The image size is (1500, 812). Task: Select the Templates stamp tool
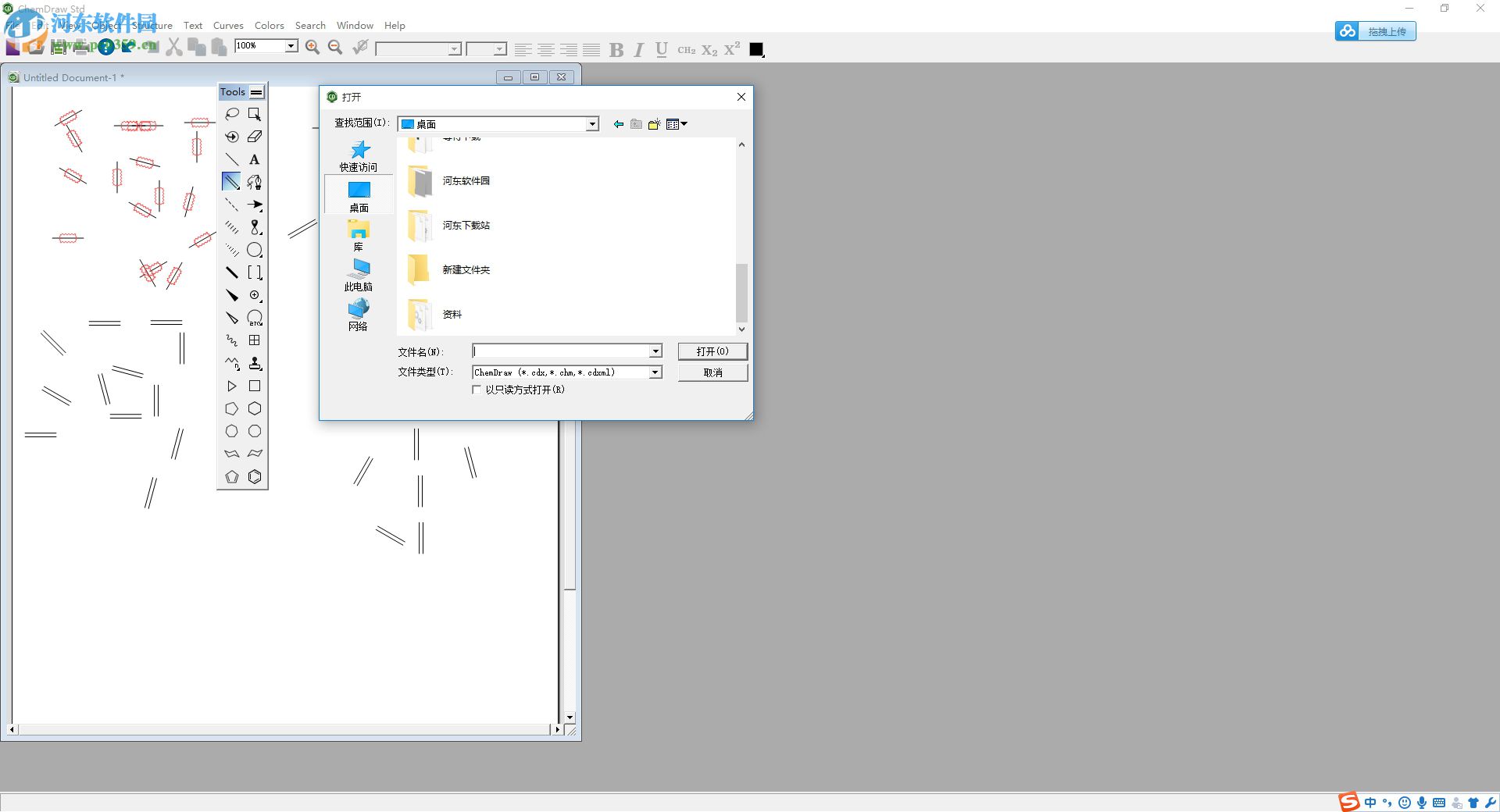(255, 363)
